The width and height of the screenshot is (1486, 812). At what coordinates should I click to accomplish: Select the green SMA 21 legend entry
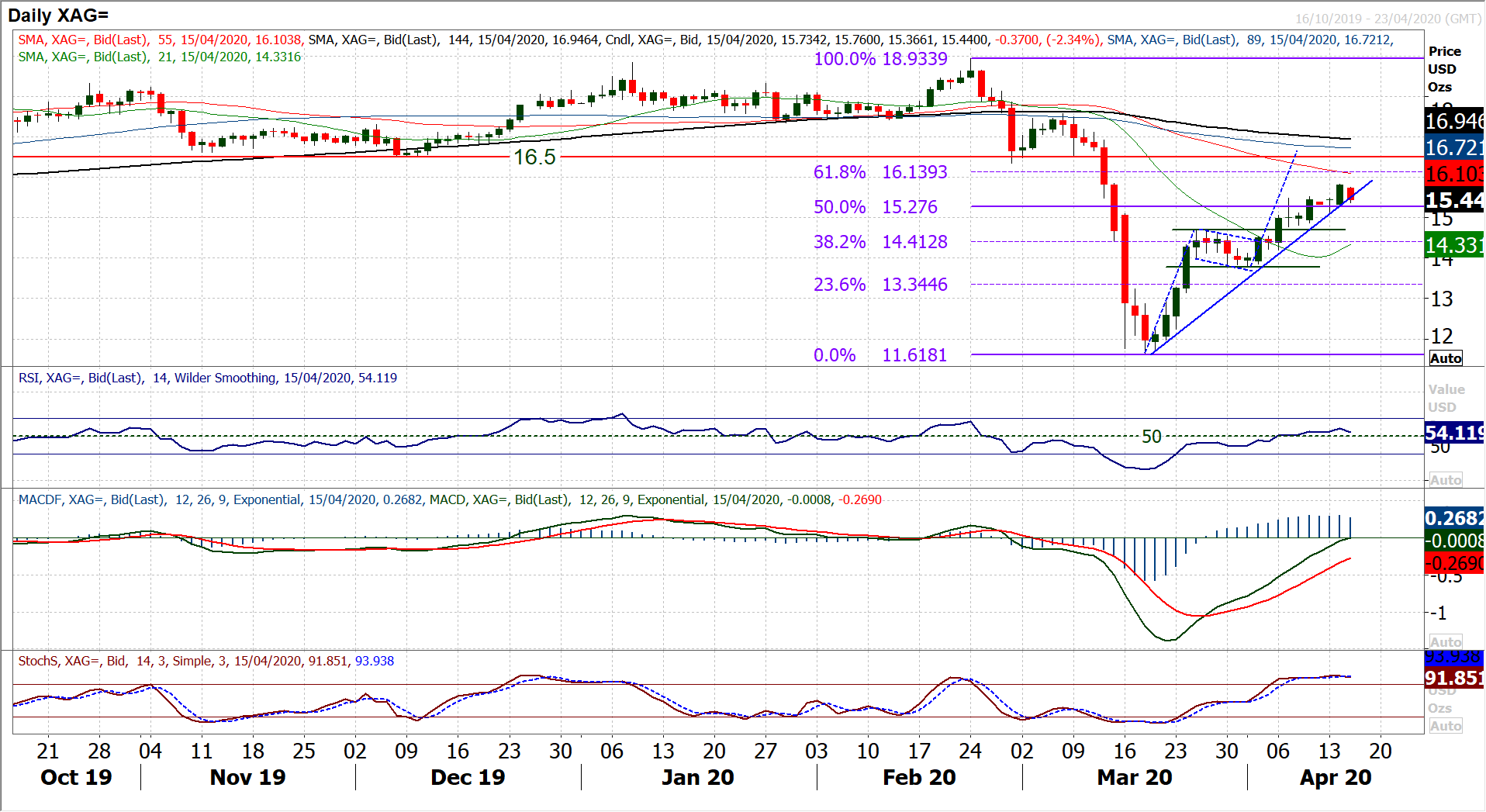160,57
